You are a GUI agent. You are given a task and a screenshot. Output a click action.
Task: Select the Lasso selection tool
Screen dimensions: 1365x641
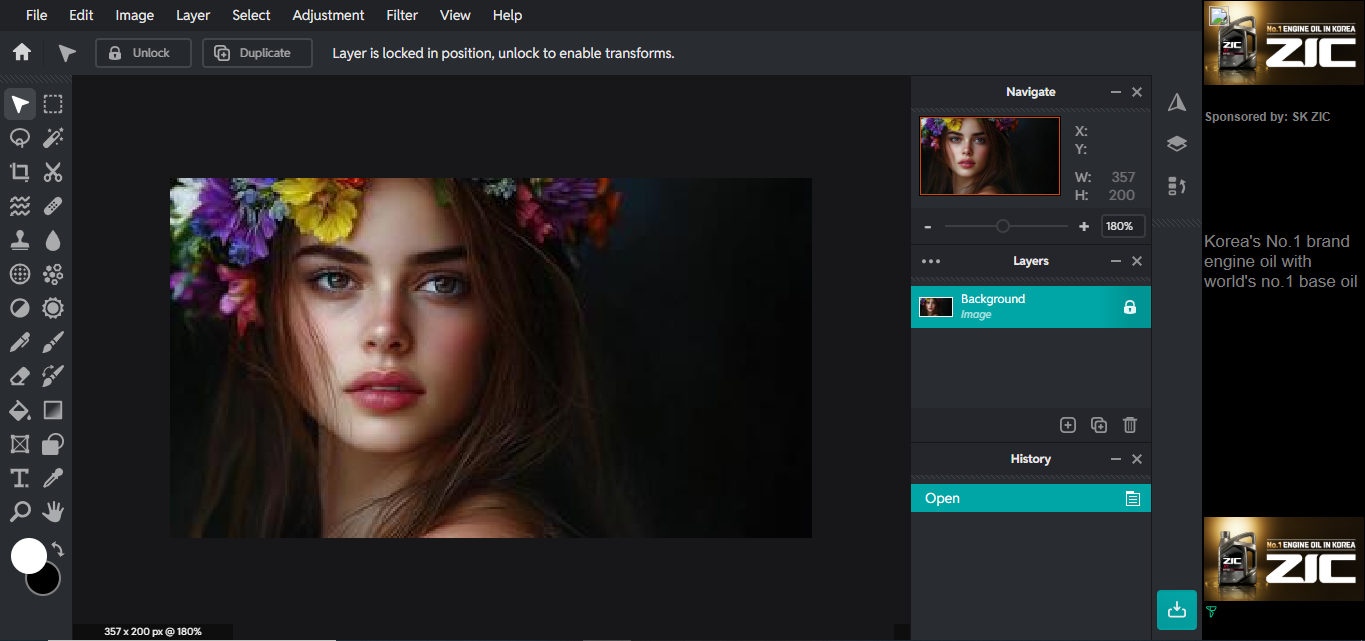20,138
